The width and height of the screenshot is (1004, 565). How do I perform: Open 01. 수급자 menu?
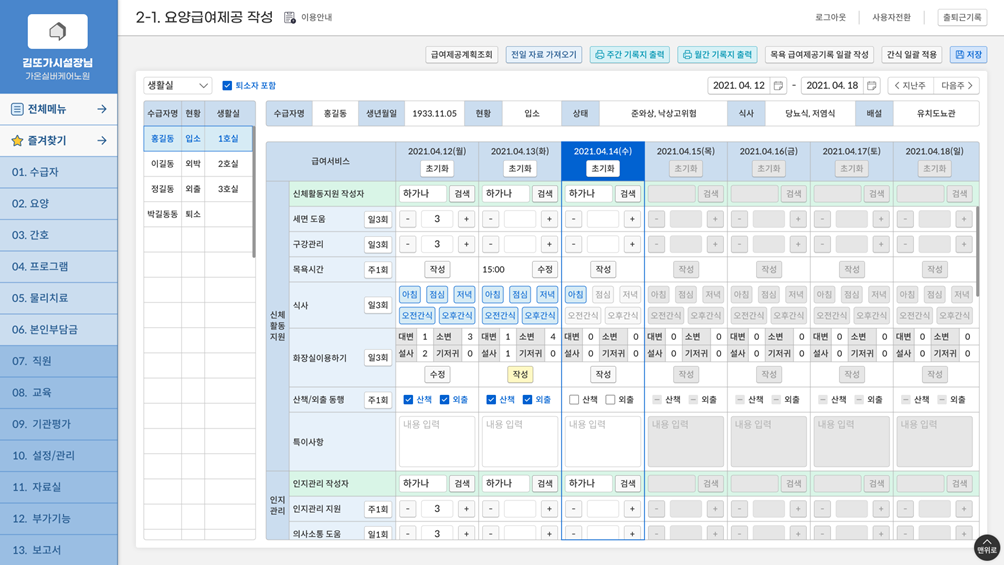point(59,172)
